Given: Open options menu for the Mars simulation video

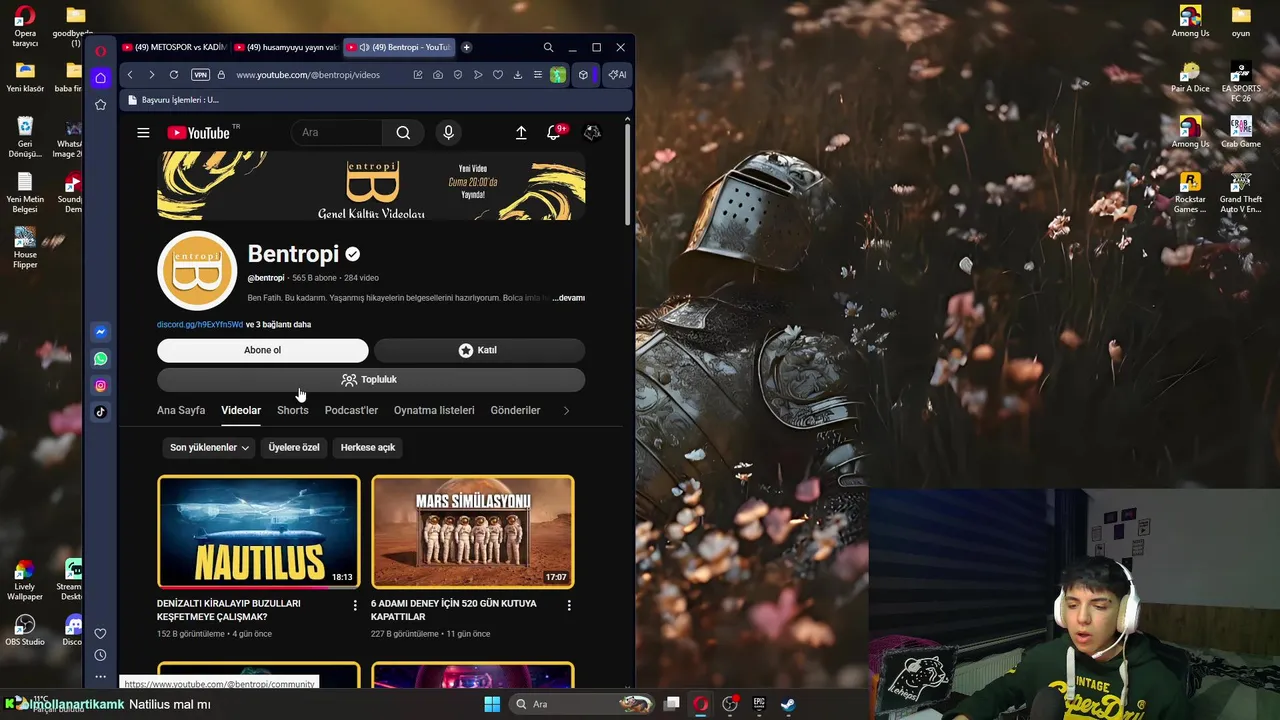Looking at the screenshot, I should pos(569,605).
